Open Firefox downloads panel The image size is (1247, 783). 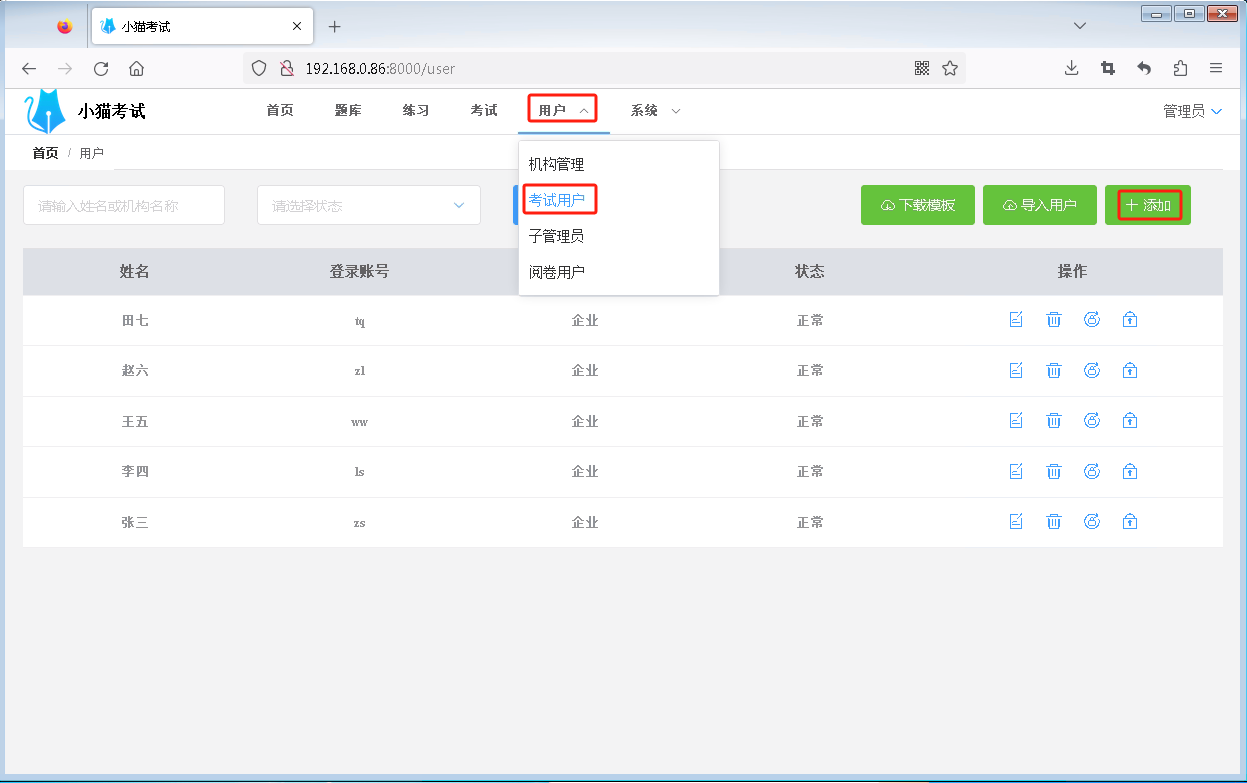pos(1071,68)
